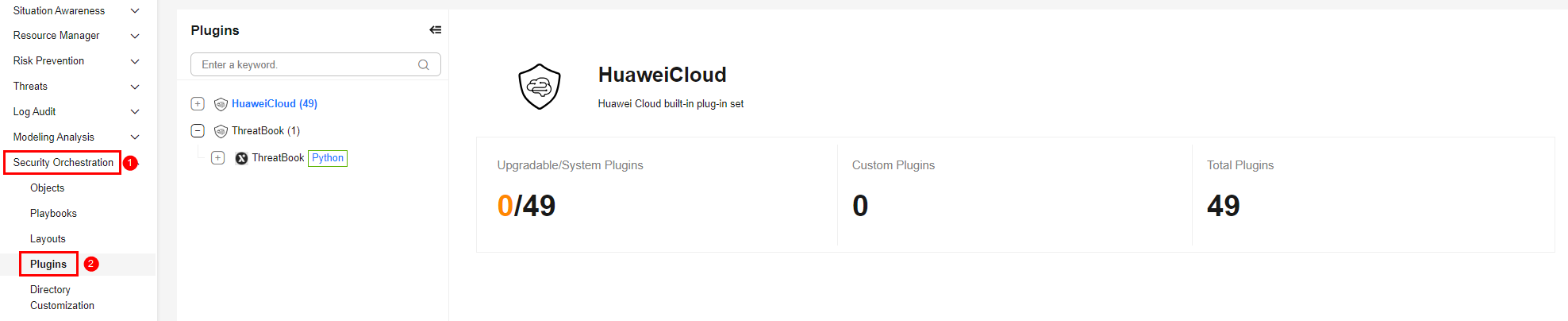Click the HuaweiCloud shield icon in tree

point(221,104)
